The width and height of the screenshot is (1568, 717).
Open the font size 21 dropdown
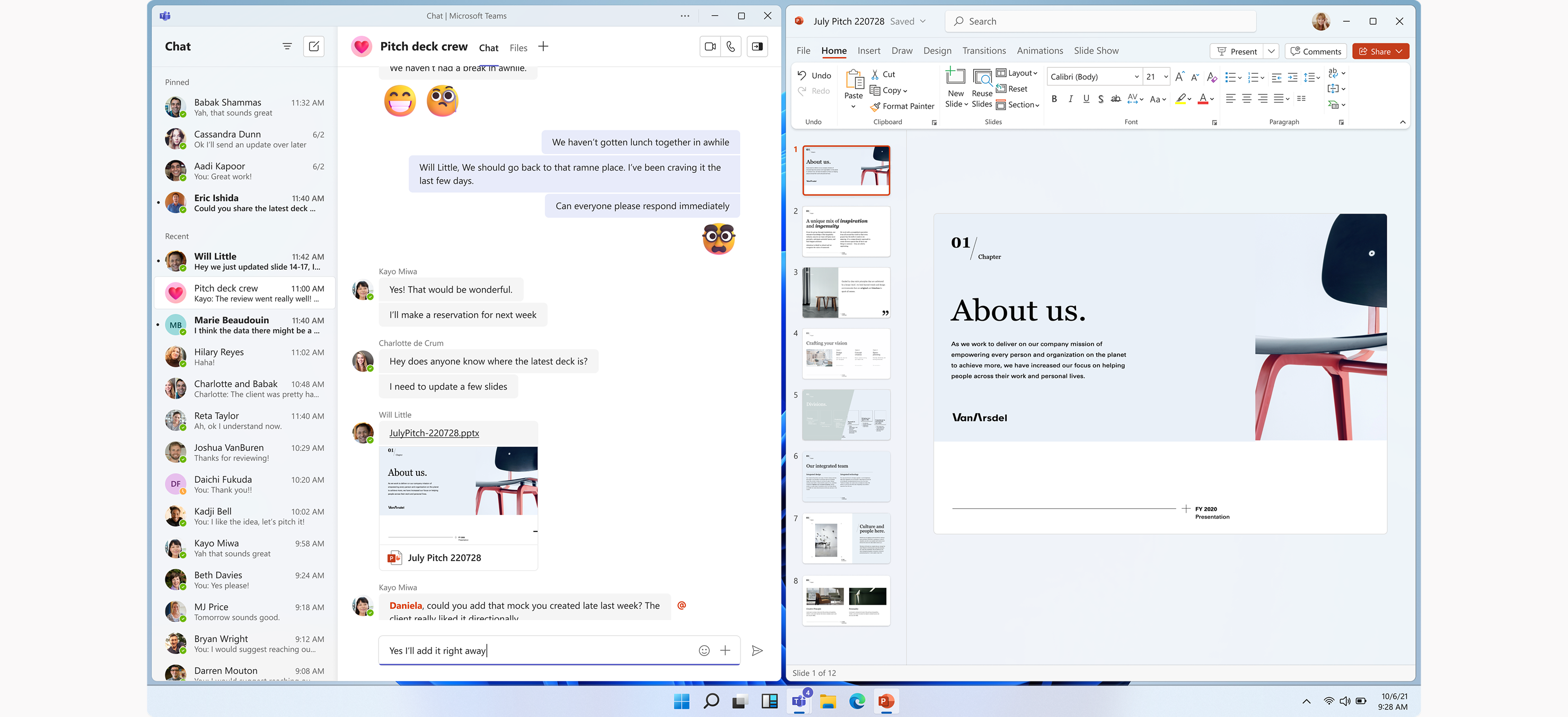click(x=1166, y=77)
